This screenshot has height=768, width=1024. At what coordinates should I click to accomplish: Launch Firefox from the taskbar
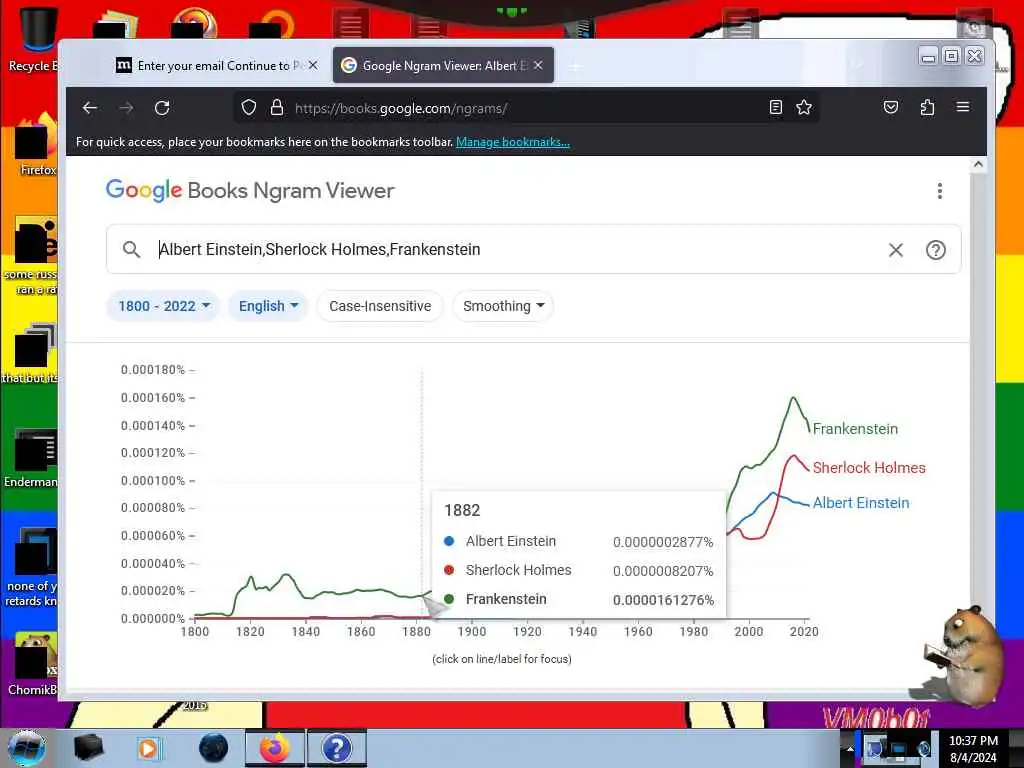[x=275, y=748]
